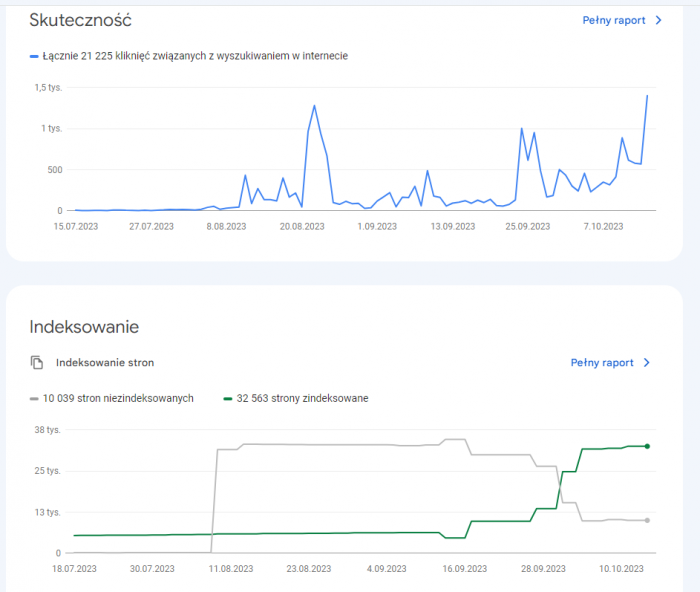The width and height of the screenshot is (700, 592).
Task: Click the grey endpoint dot on the indexing chart
Action: 647,520
